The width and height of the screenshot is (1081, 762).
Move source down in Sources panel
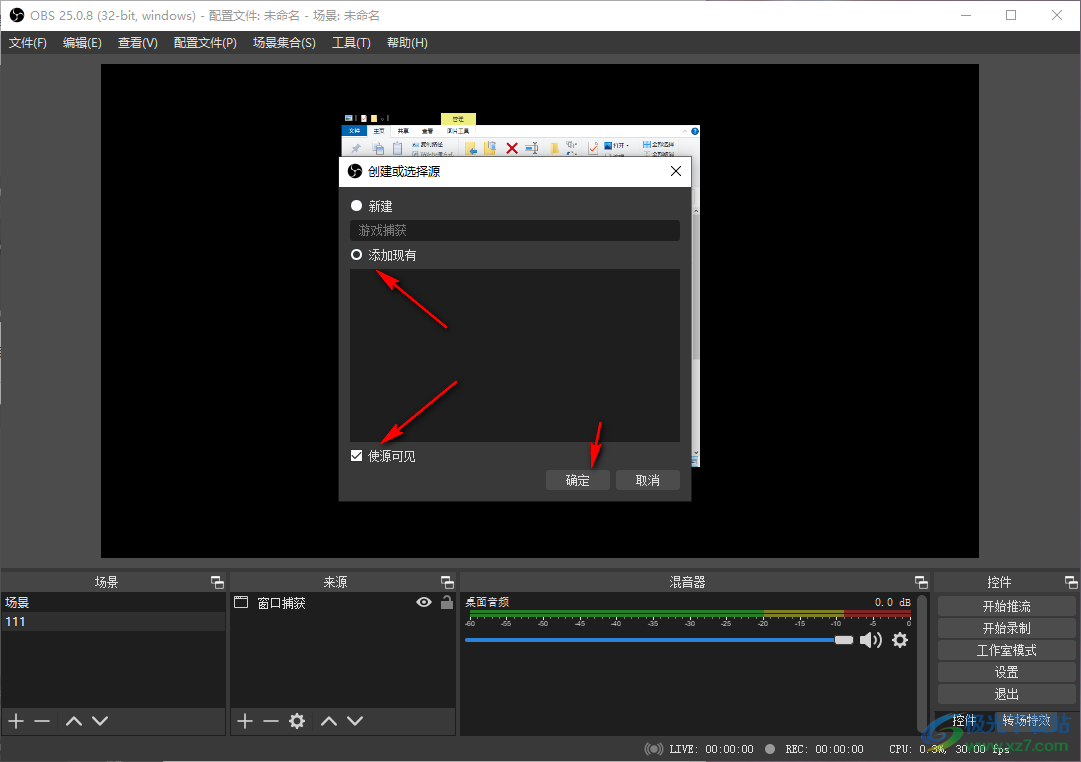click(355, 721)
